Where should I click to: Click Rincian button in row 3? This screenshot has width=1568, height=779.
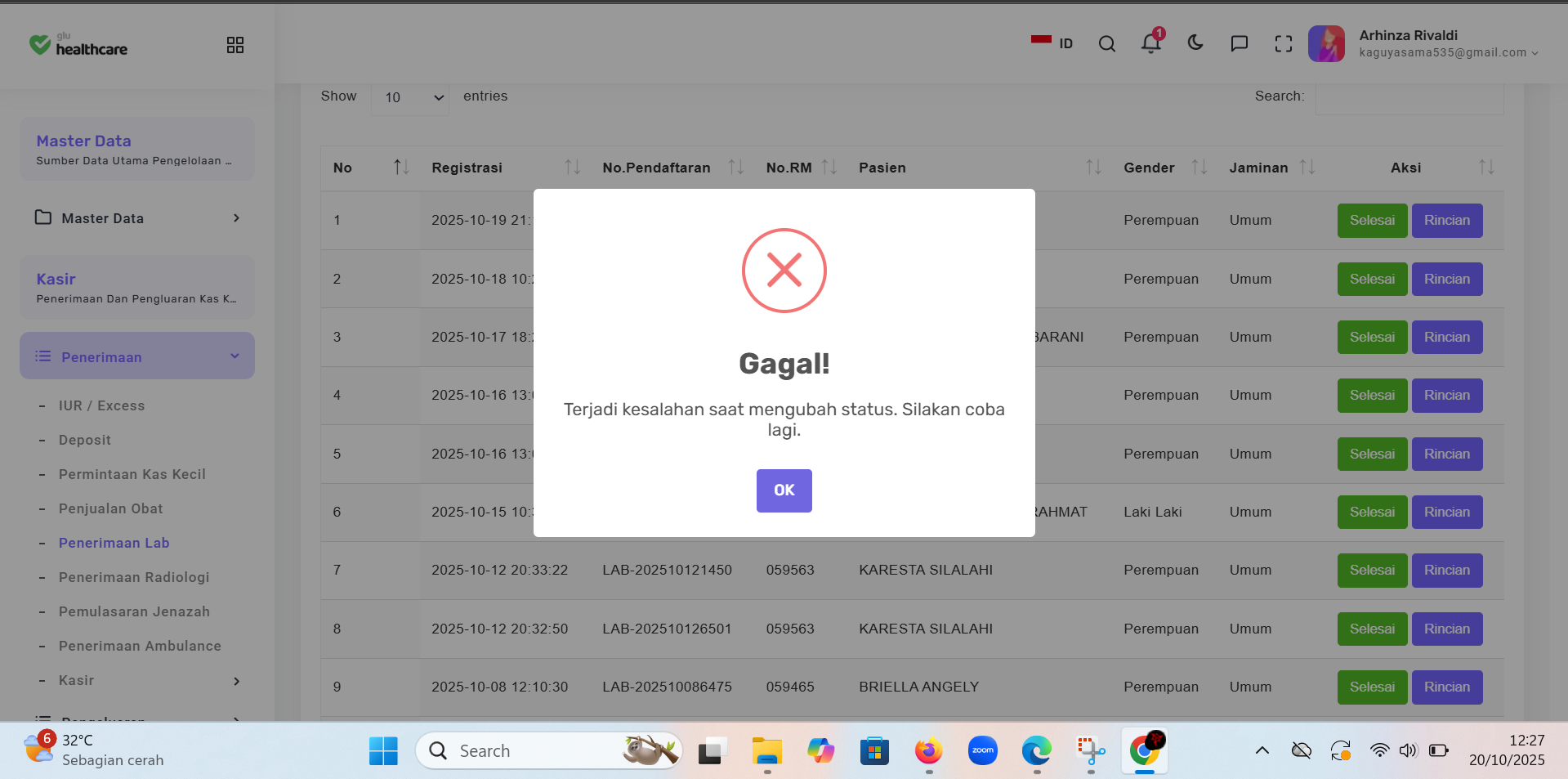click(1446, 338)
